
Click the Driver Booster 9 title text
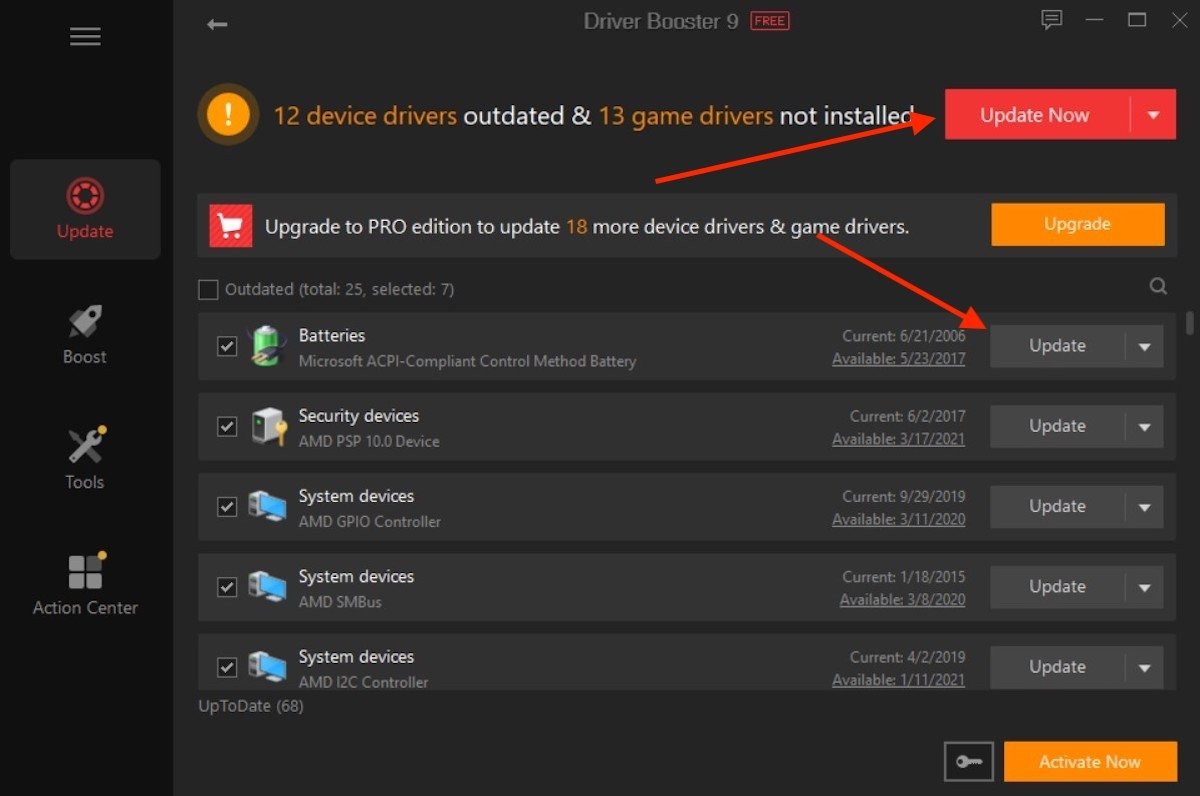[661, 21]
